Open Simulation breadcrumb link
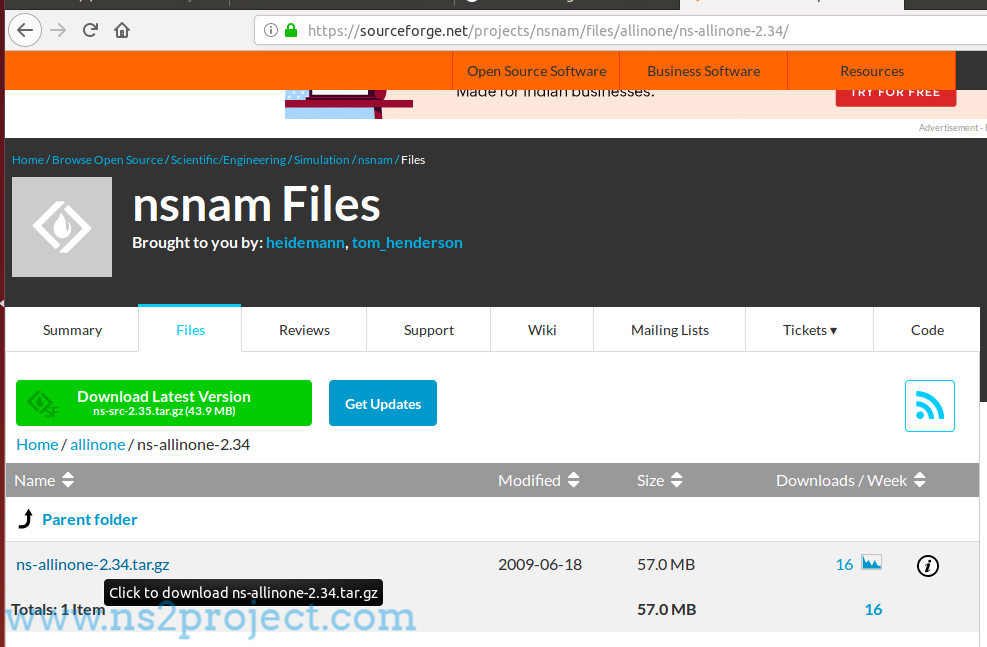The image size is (987, 647). coord(322,160)
